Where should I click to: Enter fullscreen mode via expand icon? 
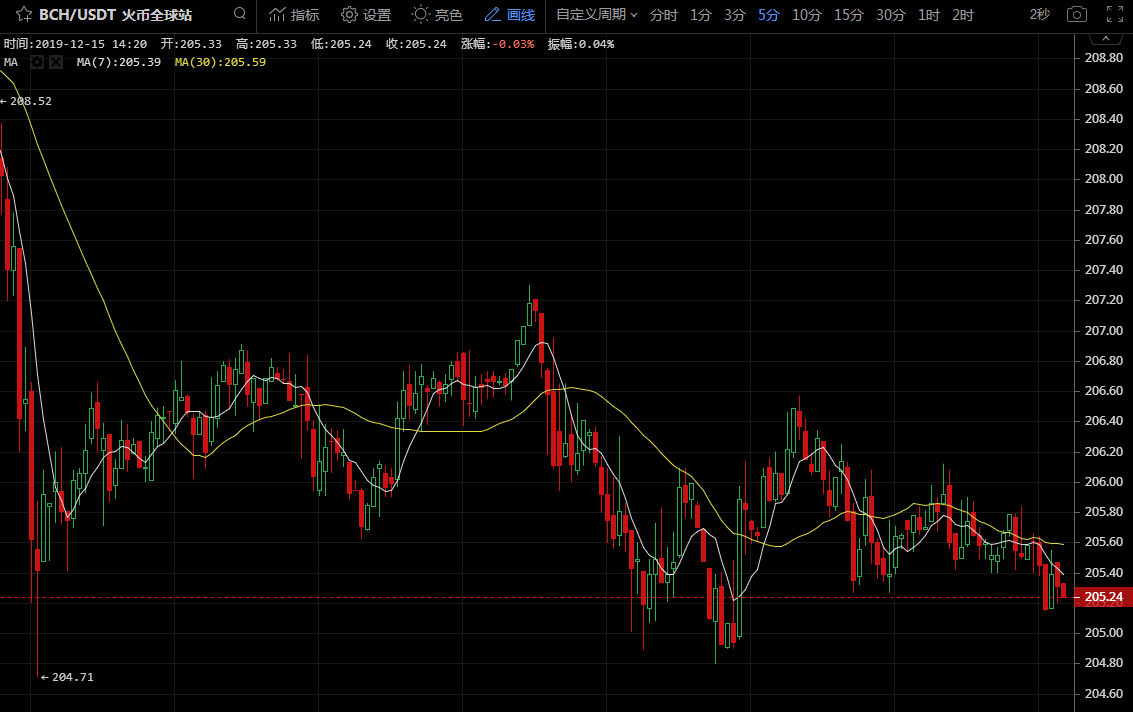coord(1115,14)
